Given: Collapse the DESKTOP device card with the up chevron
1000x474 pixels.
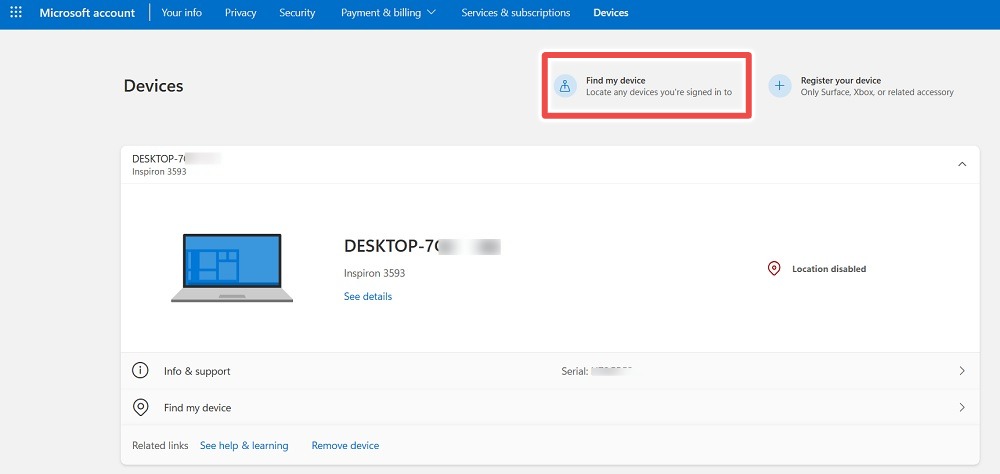Looking at the screenshot, I should [x=962, y=164].
